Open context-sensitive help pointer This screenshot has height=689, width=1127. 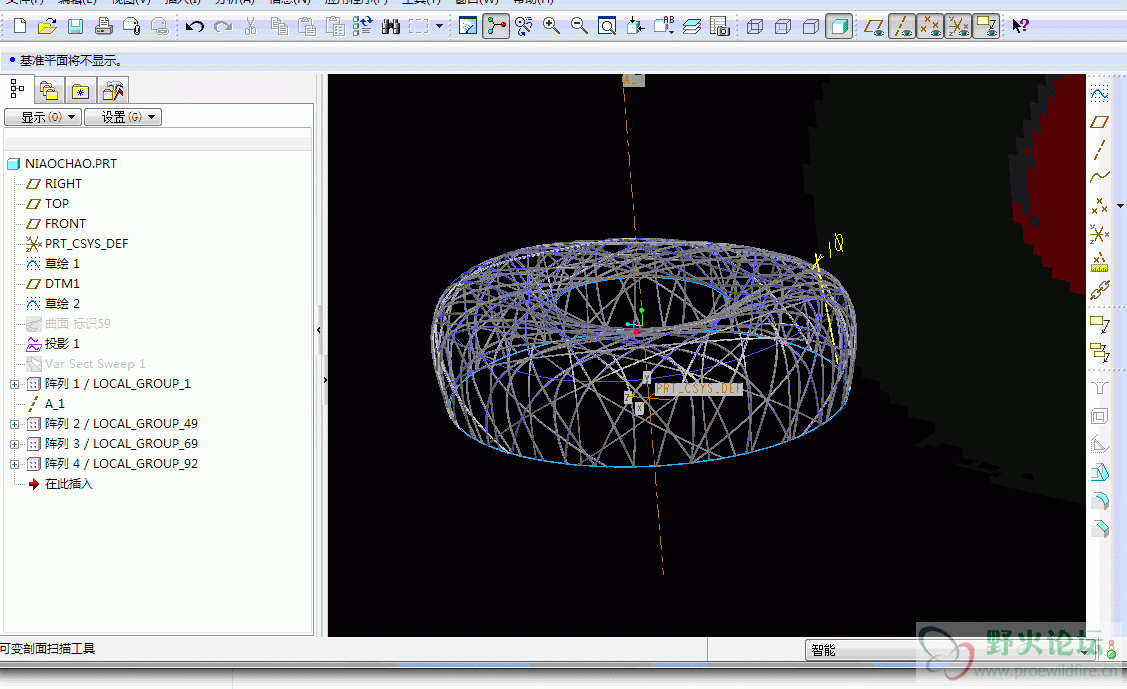click(1020, 27)
